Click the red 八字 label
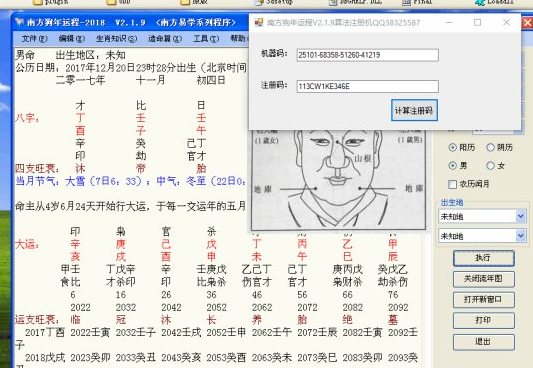 [x=27, y=118]
